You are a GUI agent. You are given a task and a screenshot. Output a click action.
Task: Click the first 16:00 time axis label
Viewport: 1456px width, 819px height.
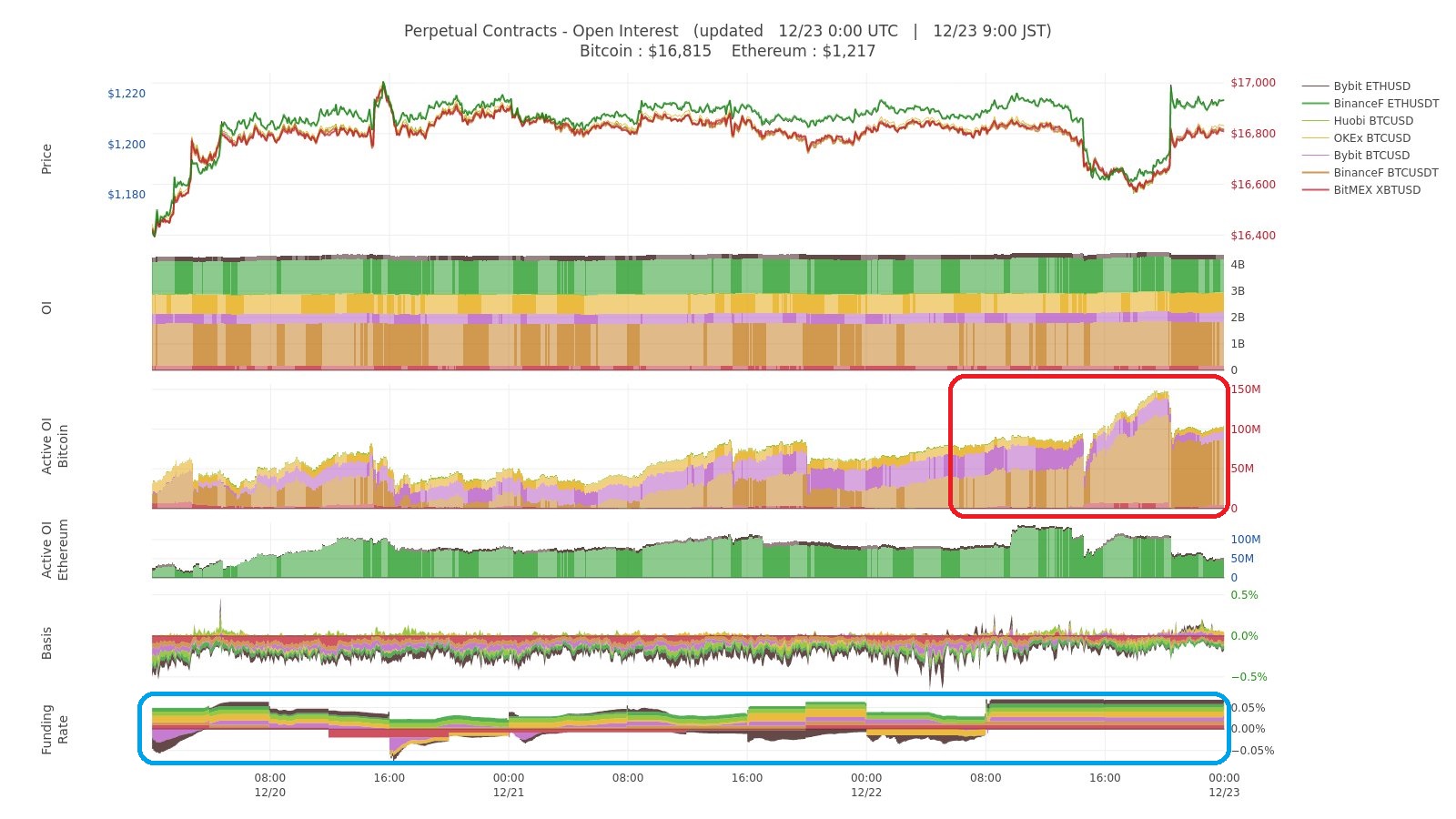pos(389,778)
